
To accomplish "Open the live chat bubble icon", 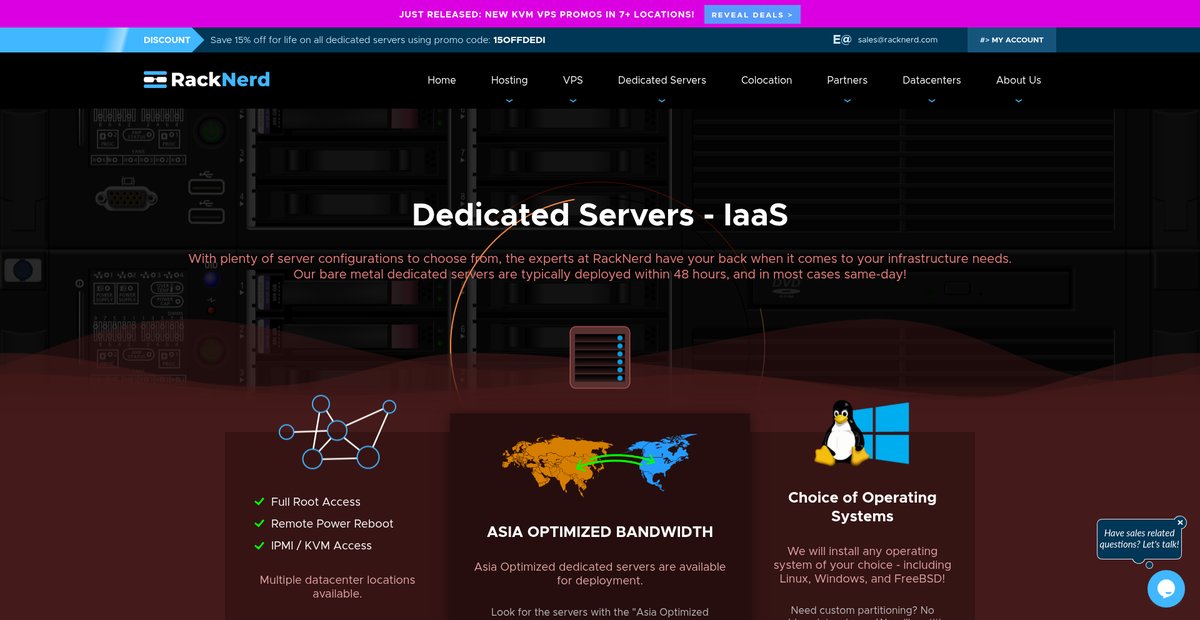I will click(1166, 589).
